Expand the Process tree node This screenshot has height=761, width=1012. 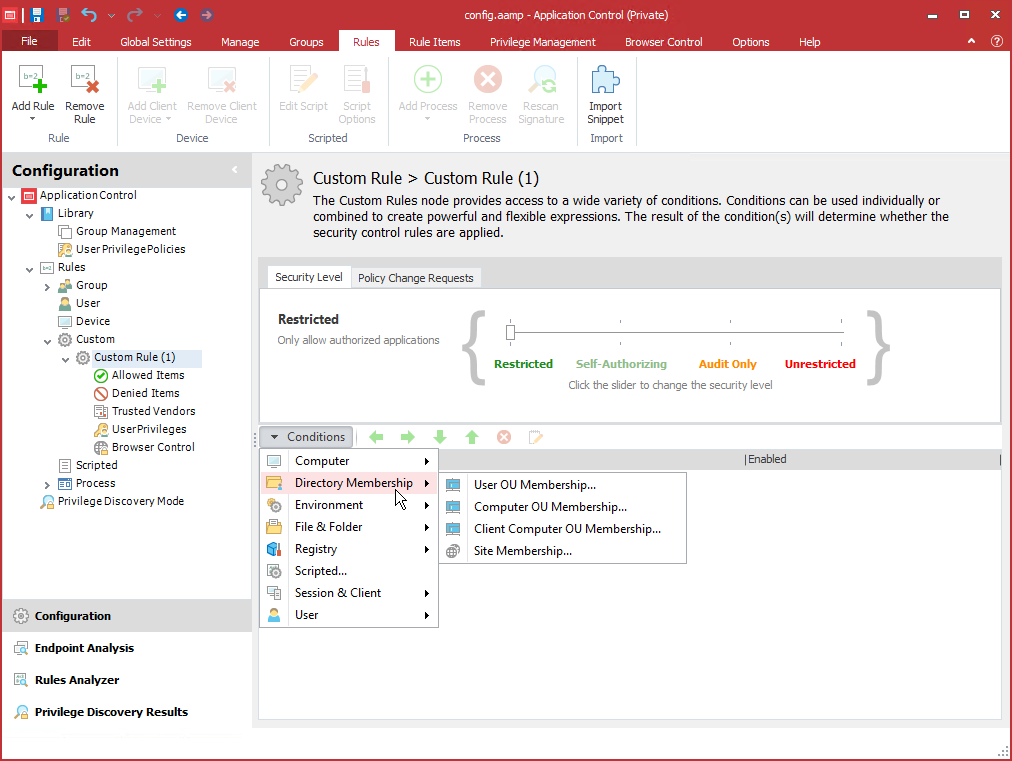coord(47,484)
